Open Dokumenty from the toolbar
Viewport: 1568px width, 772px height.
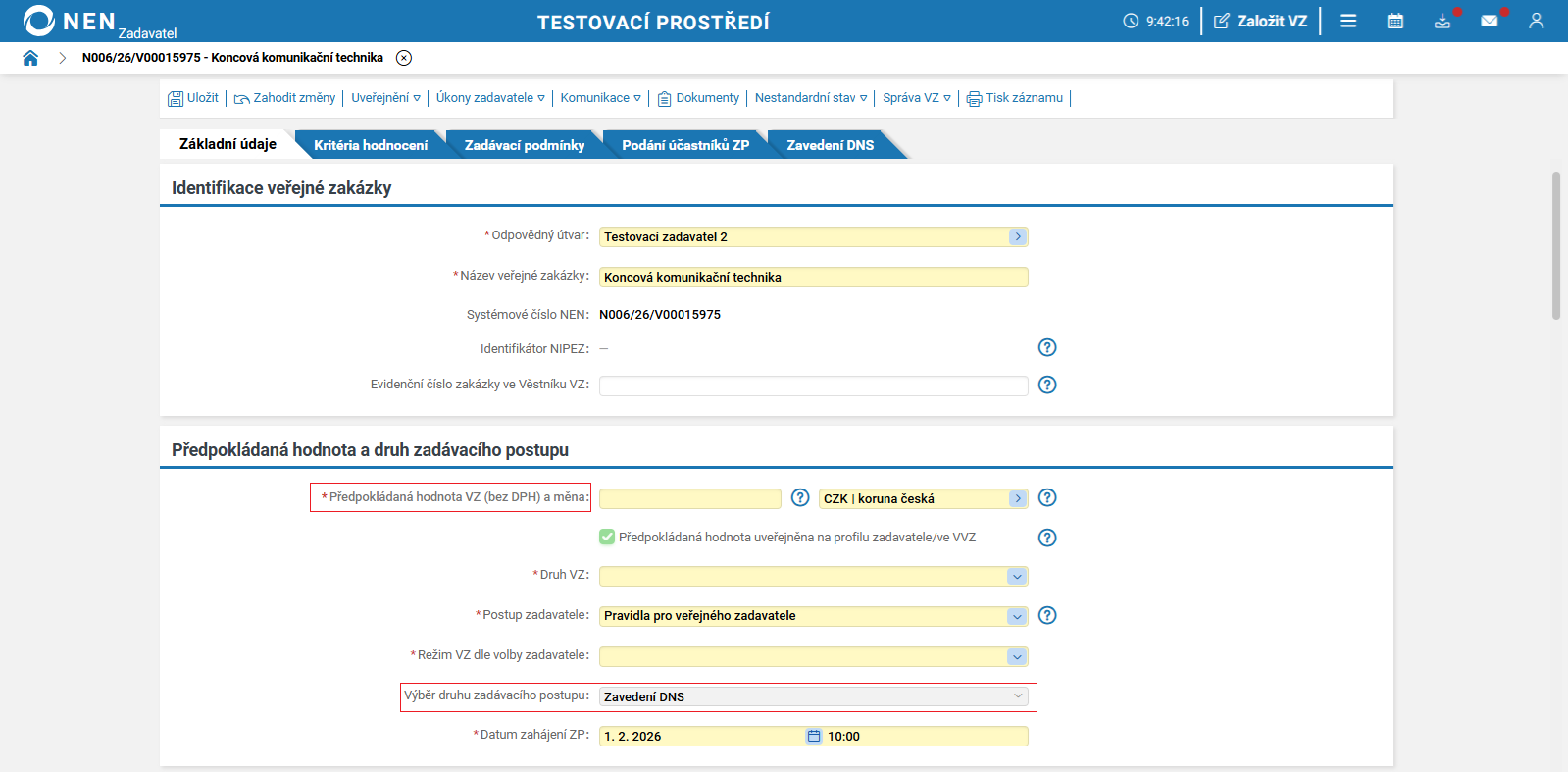(698, 98)
